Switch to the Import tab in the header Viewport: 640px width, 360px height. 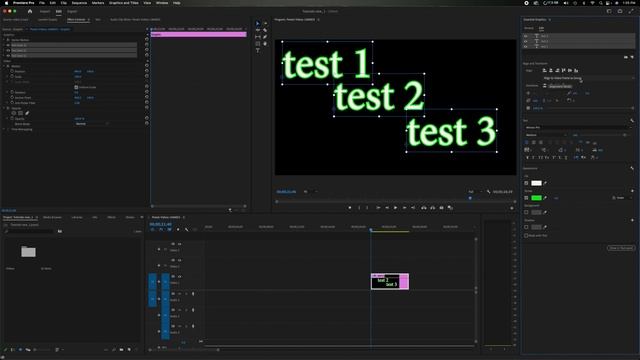point(45,11)
